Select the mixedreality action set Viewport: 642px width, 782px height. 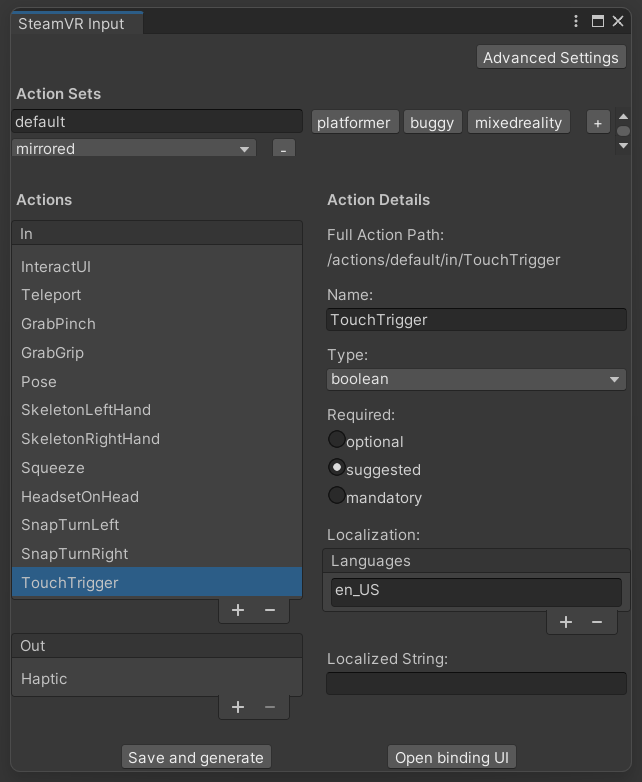[x=519, y=122]
